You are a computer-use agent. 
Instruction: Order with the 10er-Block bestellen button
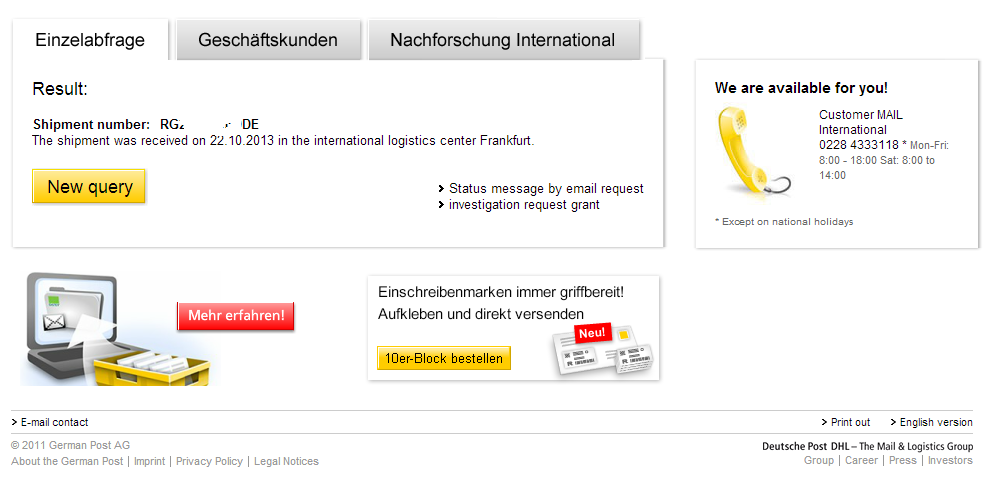pyautogui.click(x=444, y=358)
